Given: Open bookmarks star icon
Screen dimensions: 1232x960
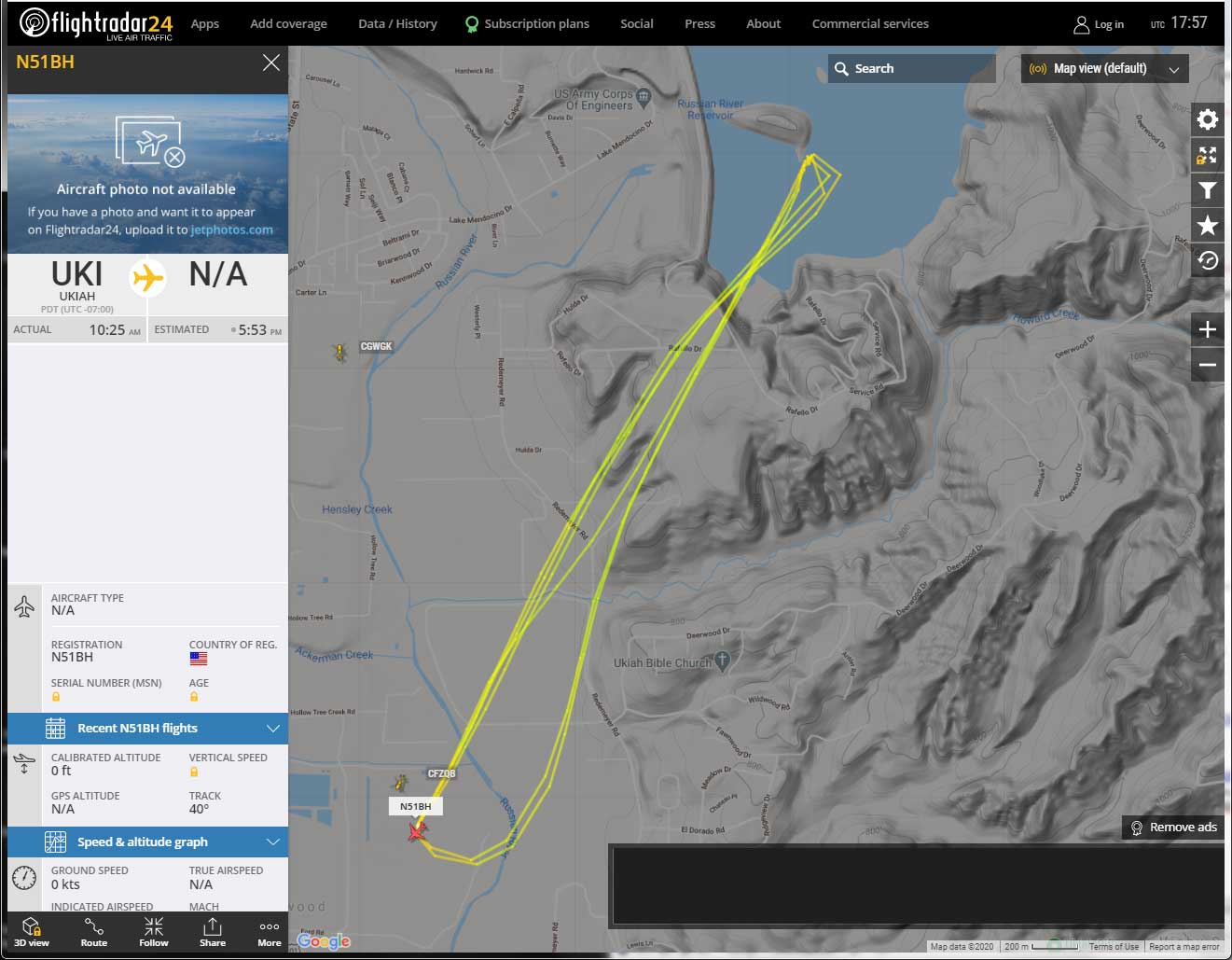Looking at the screenshot, I should pos(1207,225).
